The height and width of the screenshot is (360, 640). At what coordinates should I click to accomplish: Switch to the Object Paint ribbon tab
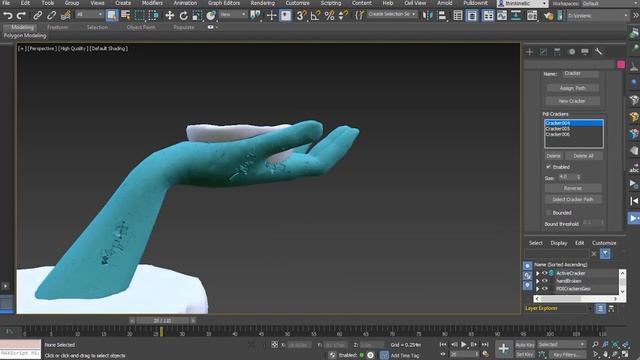pos(140,27)
